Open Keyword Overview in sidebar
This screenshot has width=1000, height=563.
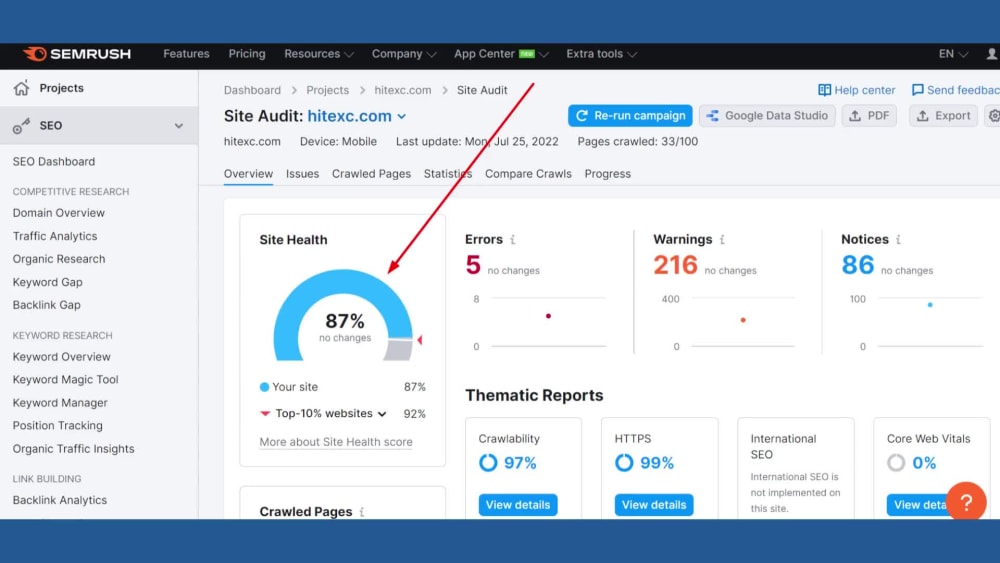[x=61, y=357]
